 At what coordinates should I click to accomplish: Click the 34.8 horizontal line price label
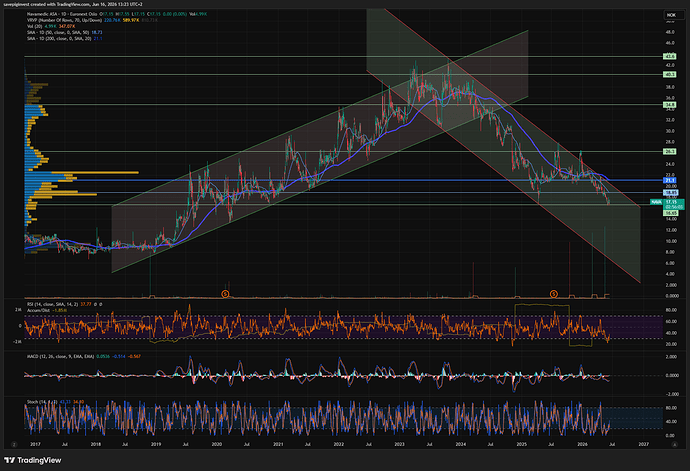(670, 105)
